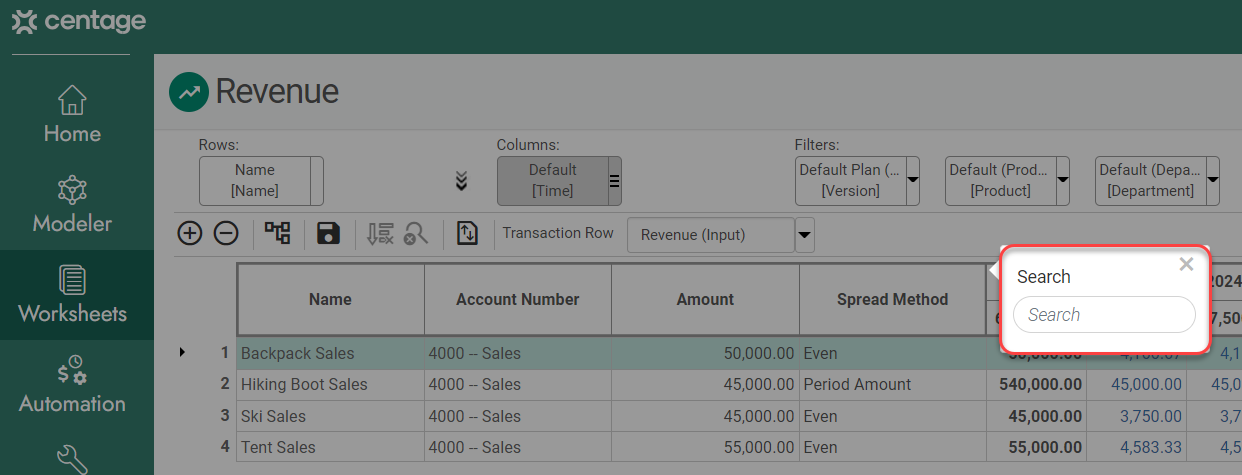The width and height of the screenshot is (1242, 475).
Task: Click the 50,000.00 amount cell
Action: pos(705,353)
